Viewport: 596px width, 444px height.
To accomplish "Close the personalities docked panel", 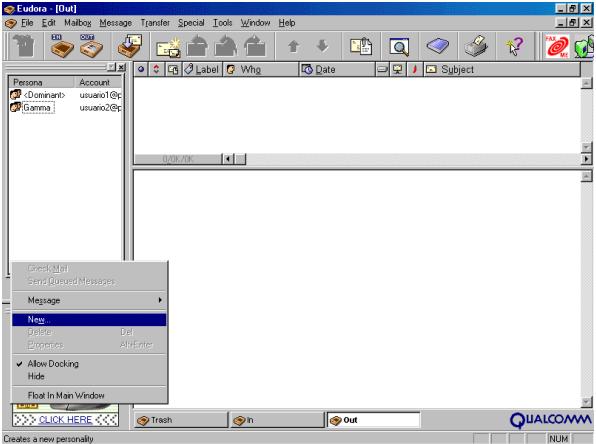I will click(121, 67).
